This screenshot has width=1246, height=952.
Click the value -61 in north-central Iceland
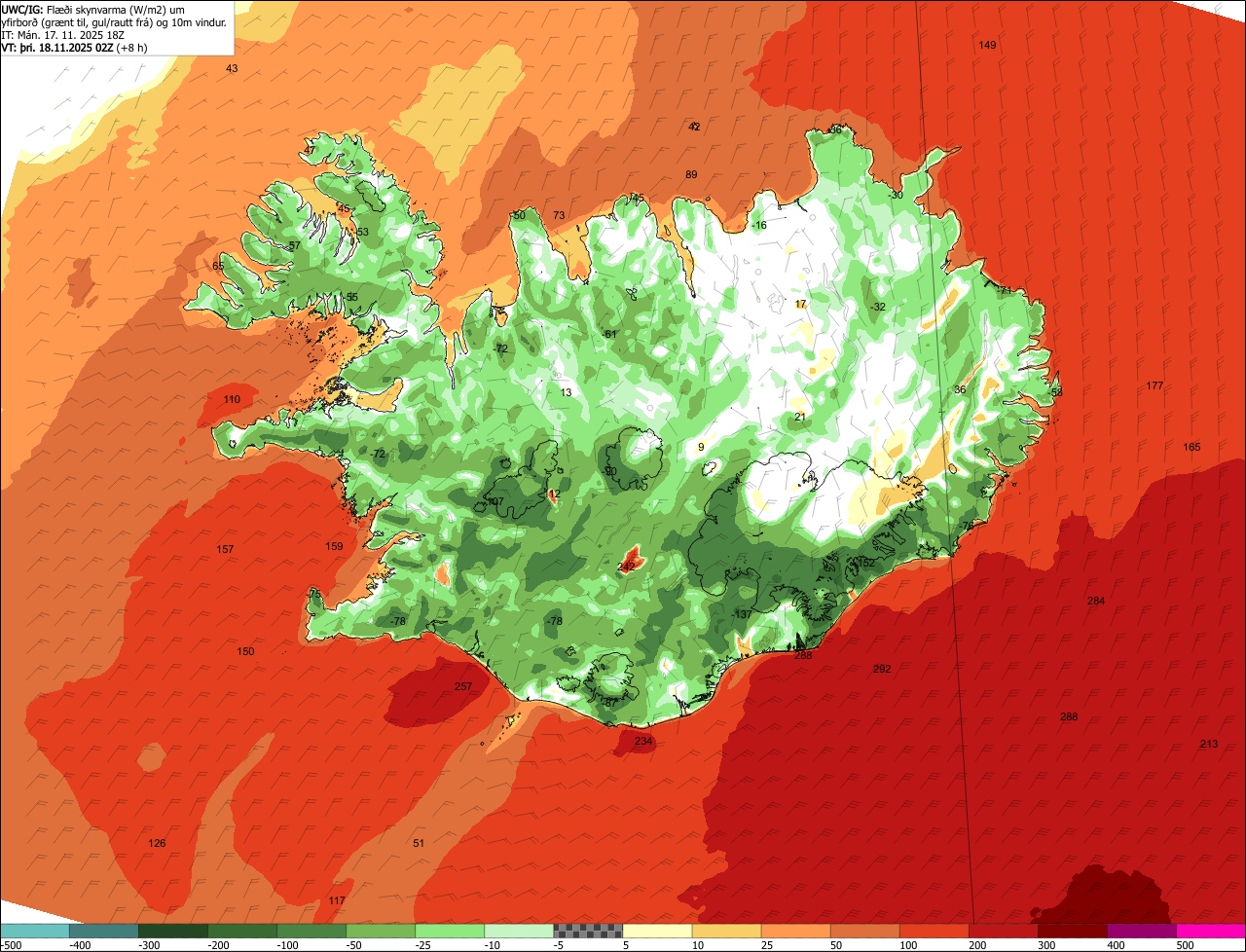pyautogui.click(x=610, y=335)
